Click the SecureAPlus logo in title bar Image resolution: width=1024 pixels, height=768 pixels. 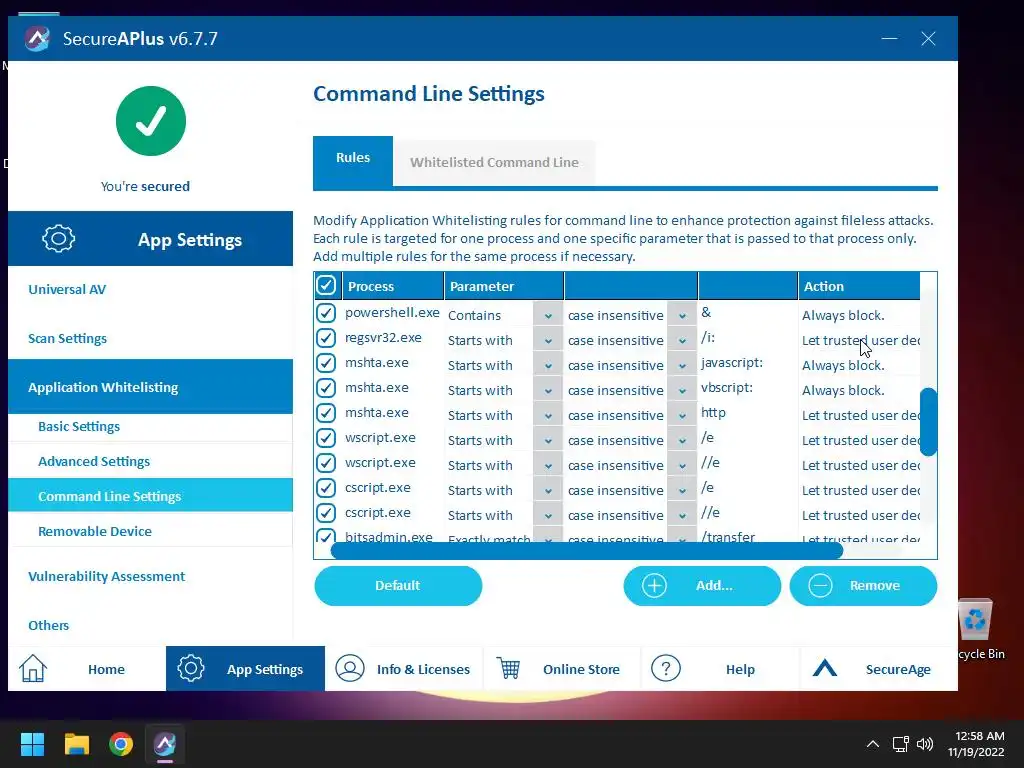(x=37, y=39)
